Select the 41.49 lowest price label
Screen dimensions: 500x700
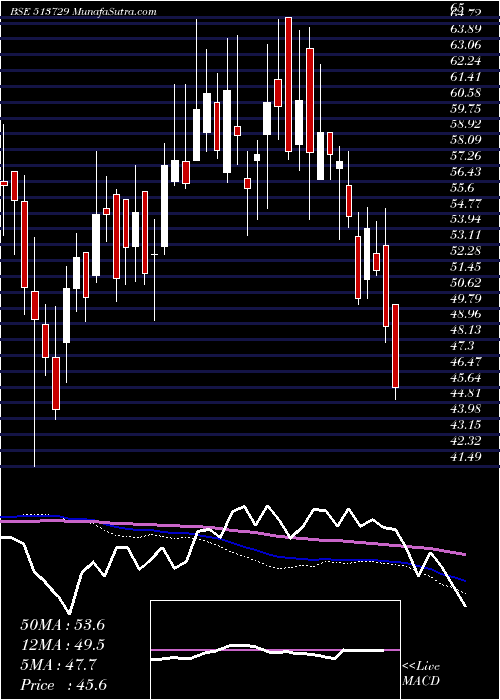click(466, 458)
